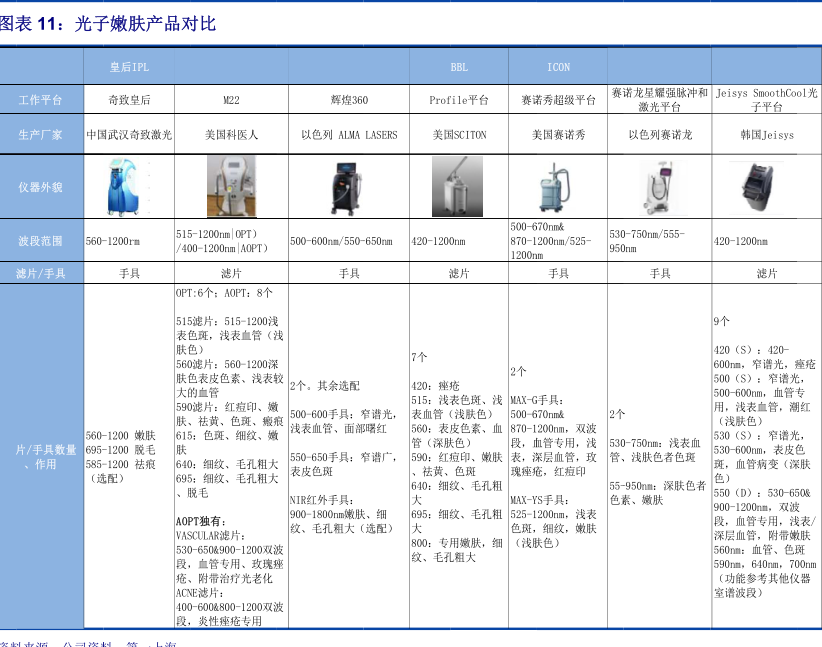Click the 片/手具数量、作用 row header
Viewport: 822px width, 647px height.
[x=41, y=457]
